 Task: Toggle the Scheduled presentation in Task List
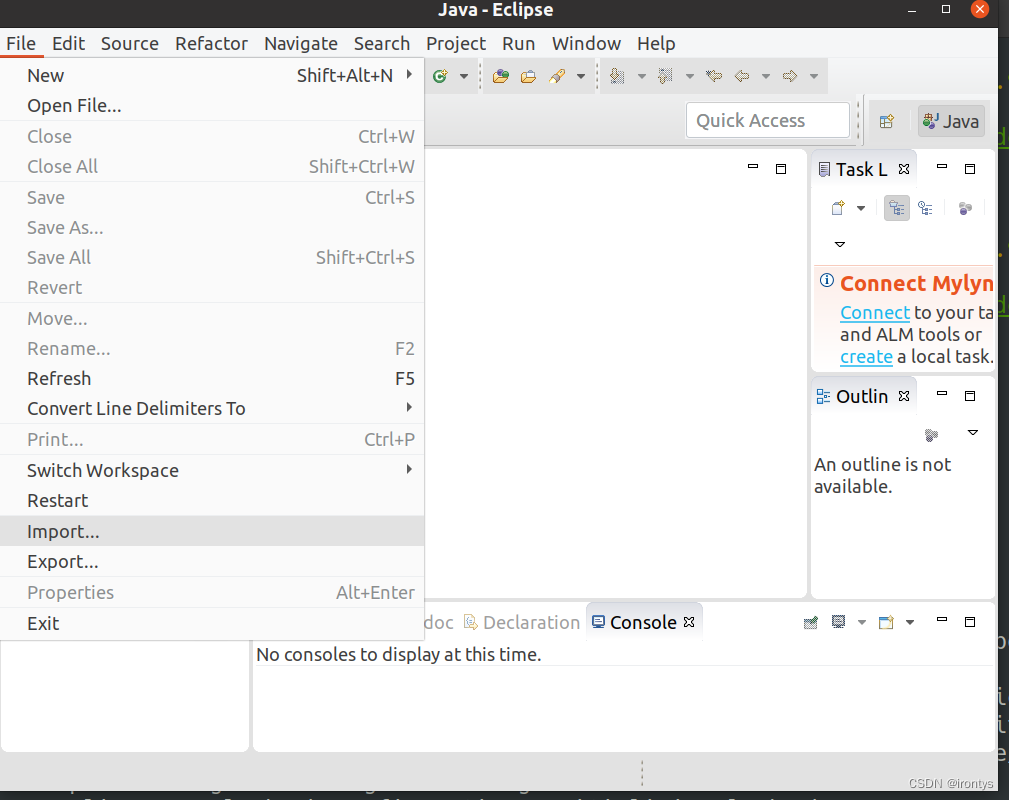pyautogui.click(x=925, y=208)
